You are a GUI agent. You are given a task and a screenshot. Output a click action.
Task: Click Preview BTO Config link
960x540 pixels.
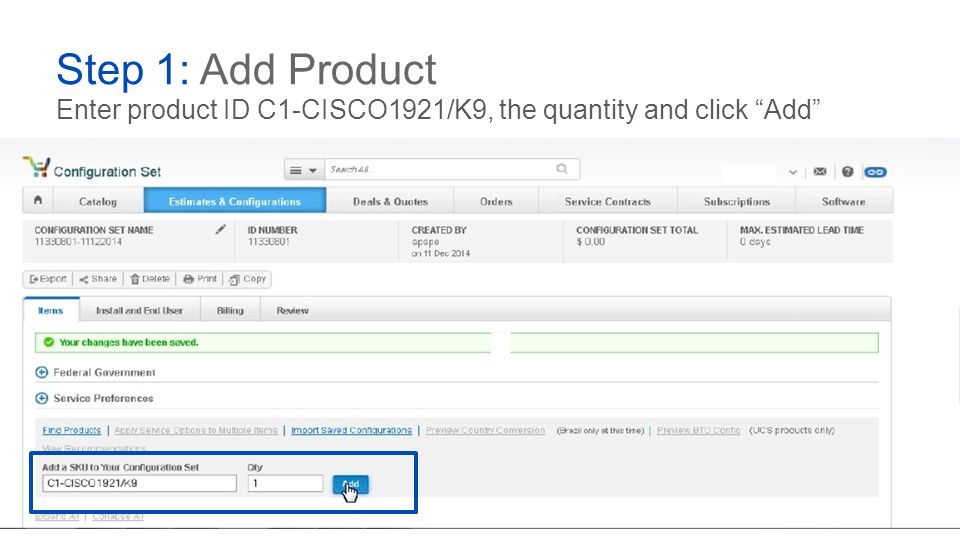[699, 430]
